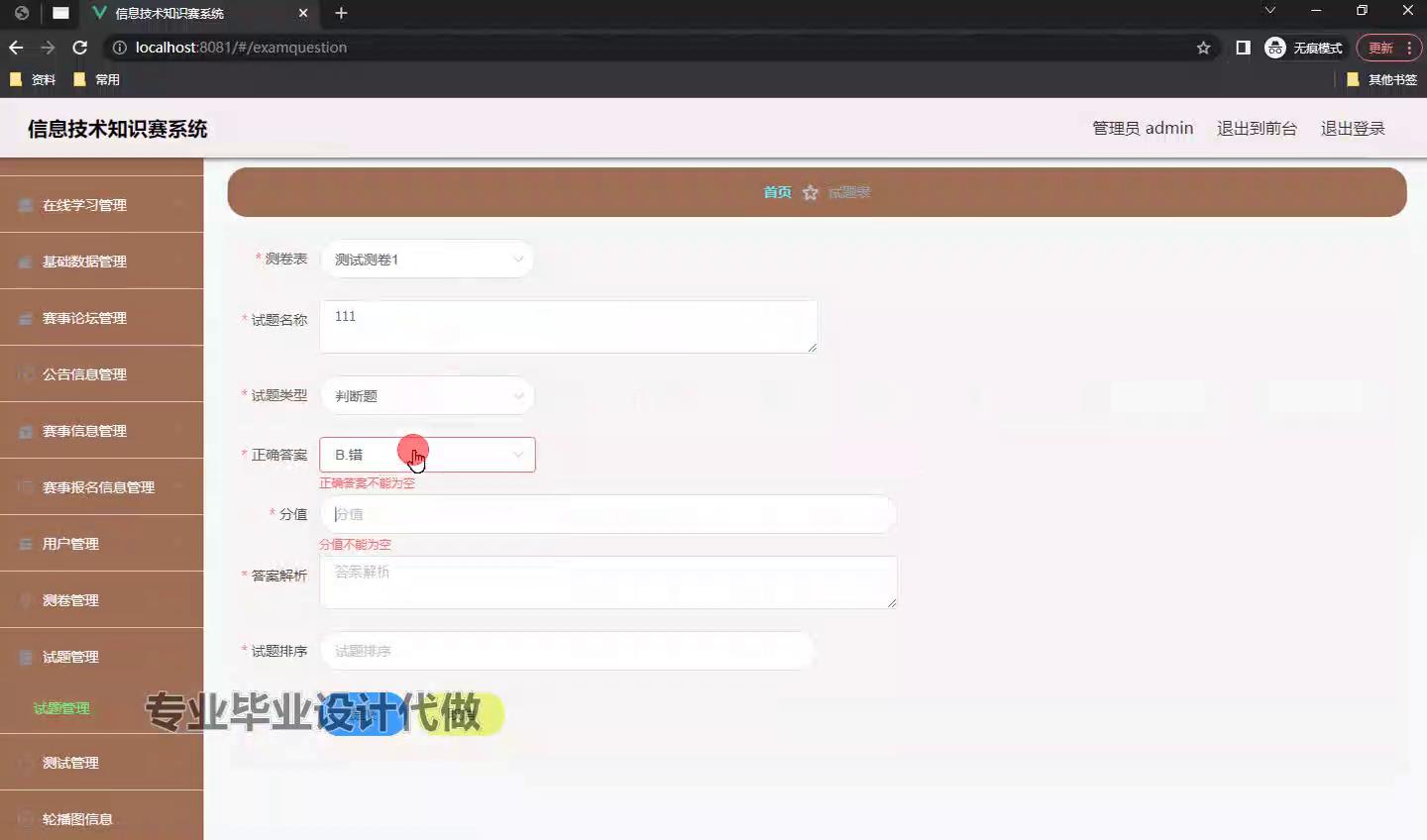1427x840 pixels.
Task: Open the 其他书签 bookmarks folder
Action: tap(1381, 79)
